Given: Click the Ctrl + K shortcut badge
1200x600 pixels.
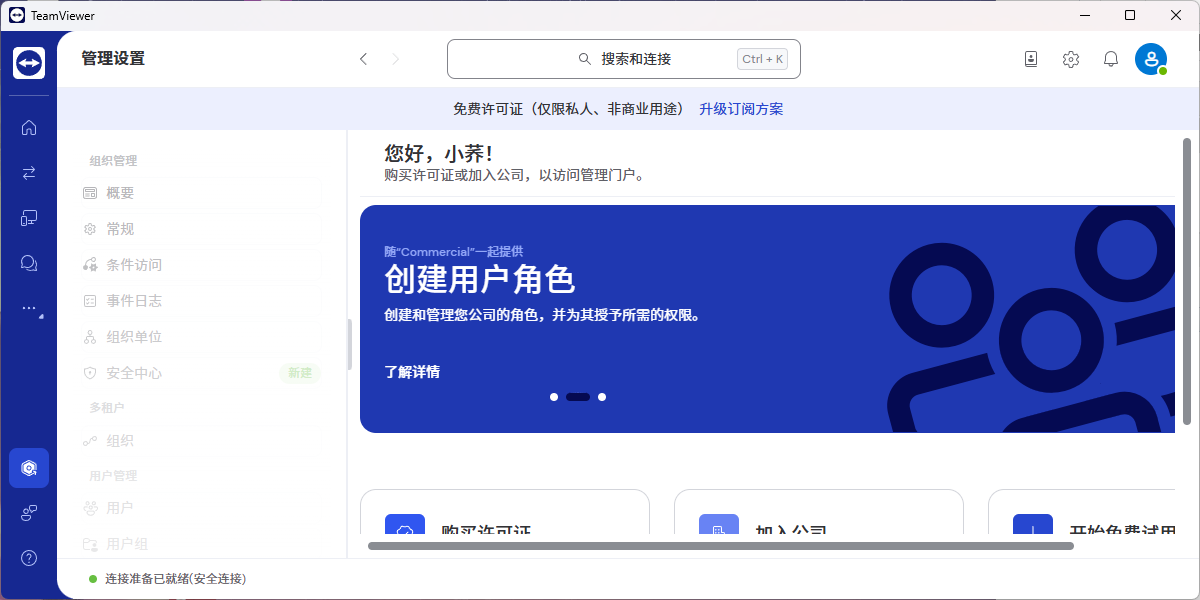Looking at the screenshot, I should click(x=763, y=59).
